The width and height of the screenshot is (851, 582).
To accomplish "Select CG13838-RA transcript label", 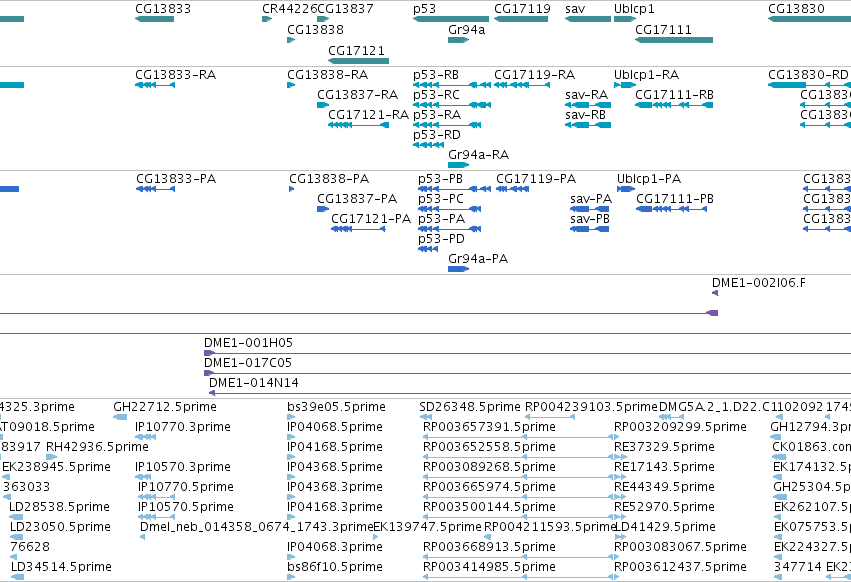I will 328,75.
